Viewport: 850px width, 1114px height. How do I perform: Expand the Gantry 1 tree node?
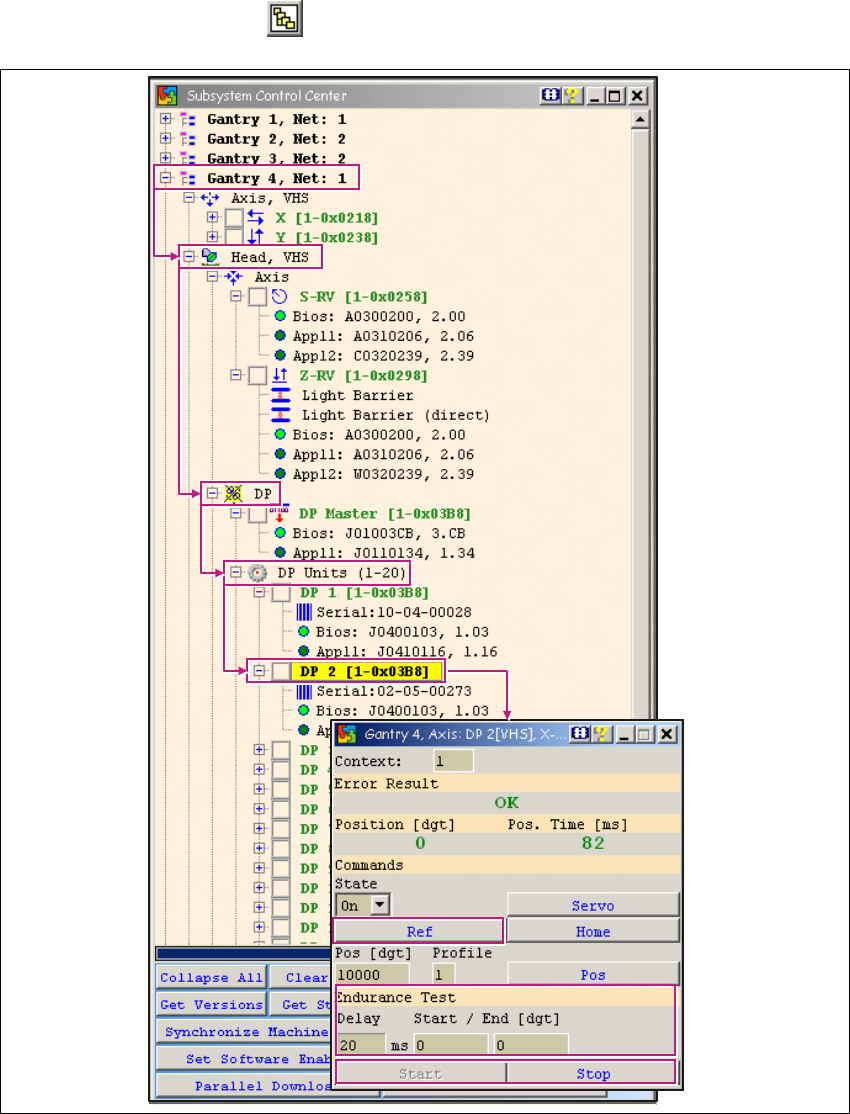coord(165,119)
